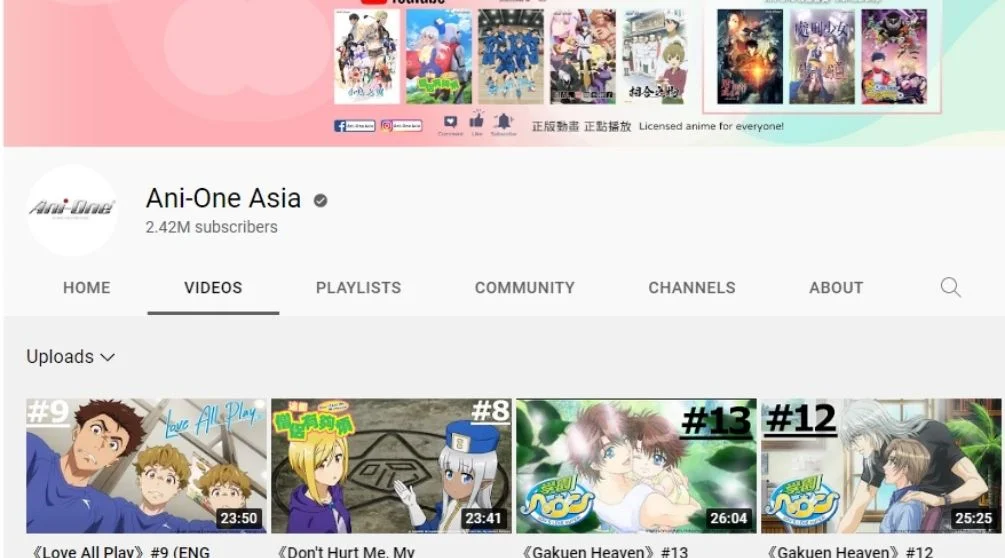Open the Love All Play #9 title link
1005x558 pixels.
(120, 551)
